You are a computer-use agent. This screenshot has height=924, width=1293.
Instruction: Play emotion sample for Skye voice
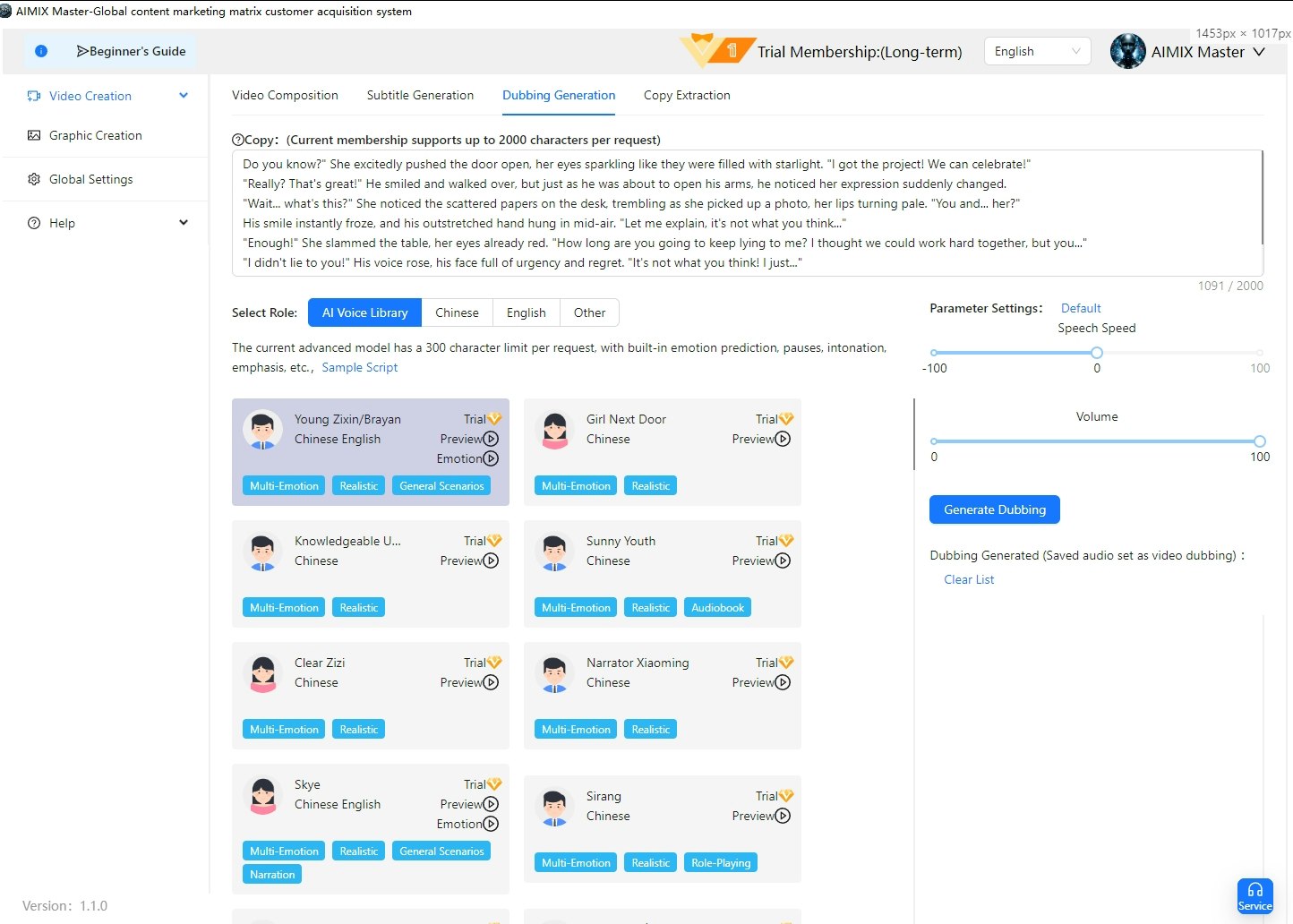click(491, 824)
